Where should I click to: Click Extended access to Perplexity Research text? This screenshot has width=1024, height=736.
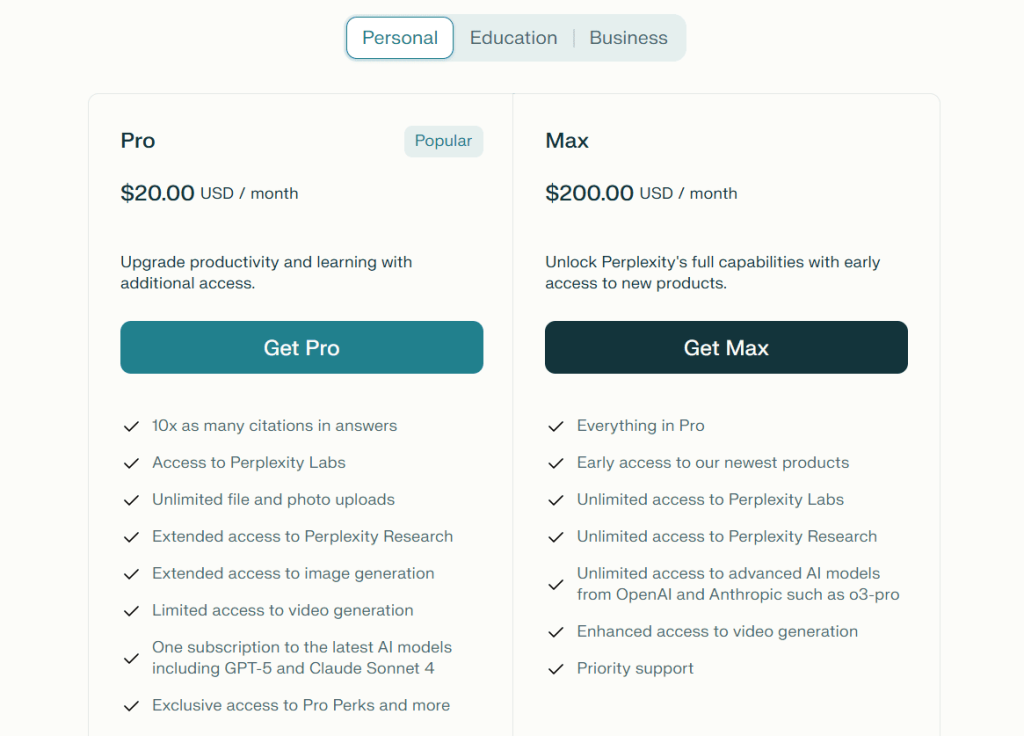(302, 537)
